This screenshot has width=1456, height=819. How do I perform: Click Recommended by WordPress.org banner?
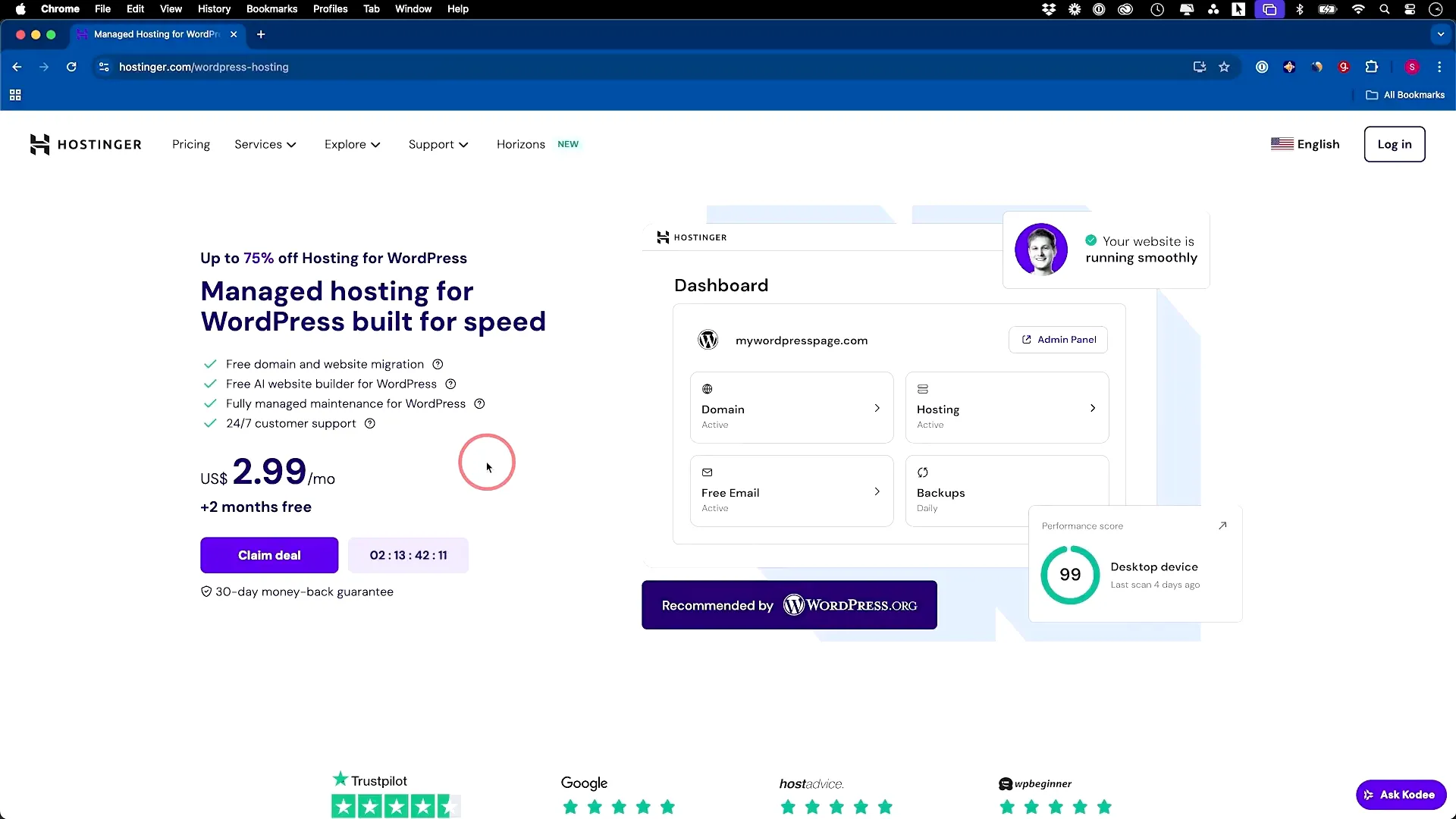(x=789, y=605)
